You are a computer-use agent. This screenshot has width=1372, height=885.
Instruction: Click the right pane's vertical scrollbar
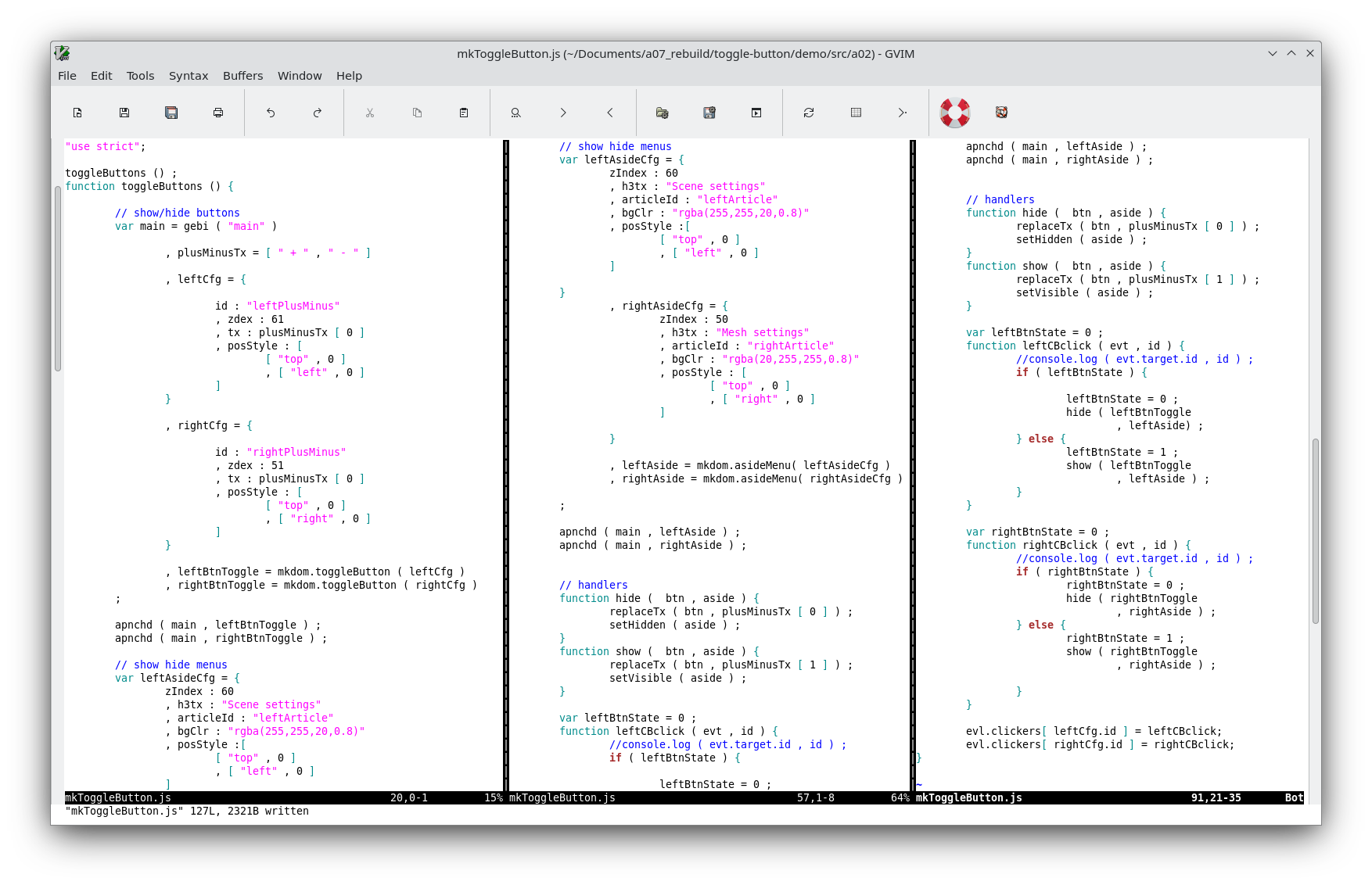pyautogui.click(x=1316, y=531)
